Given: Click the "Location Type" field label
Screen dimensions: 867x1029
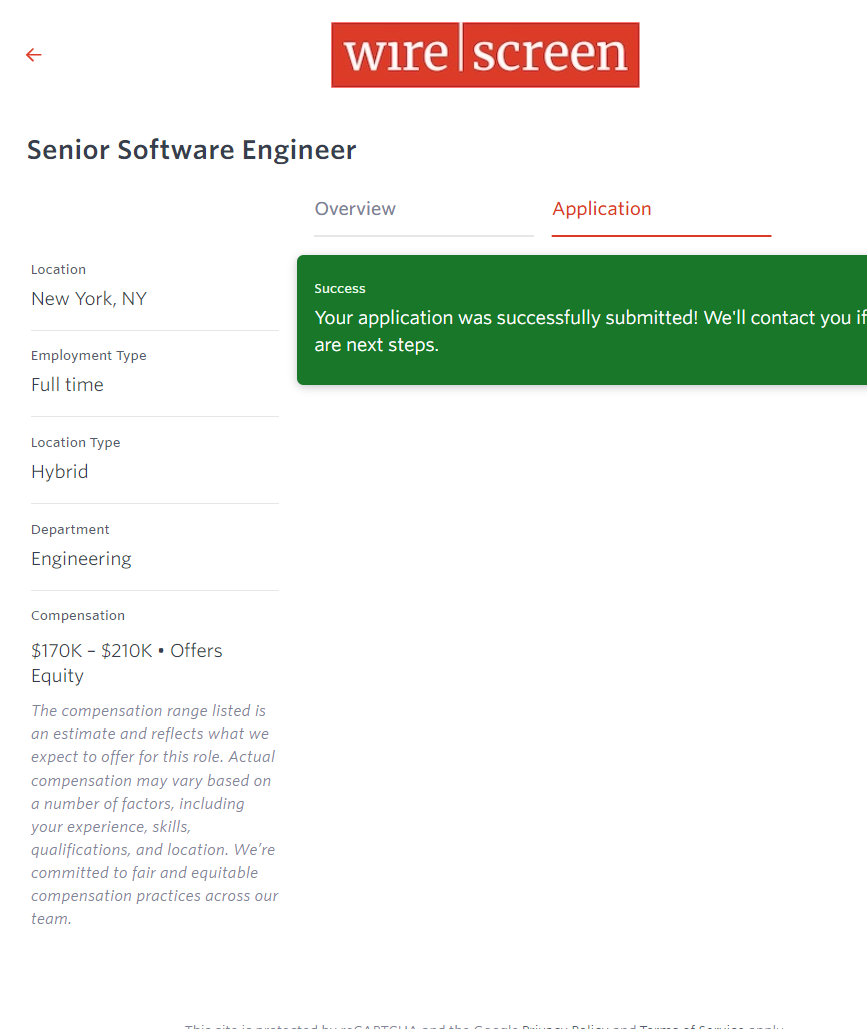Looking at the screenshot, I should click(75, 443).
